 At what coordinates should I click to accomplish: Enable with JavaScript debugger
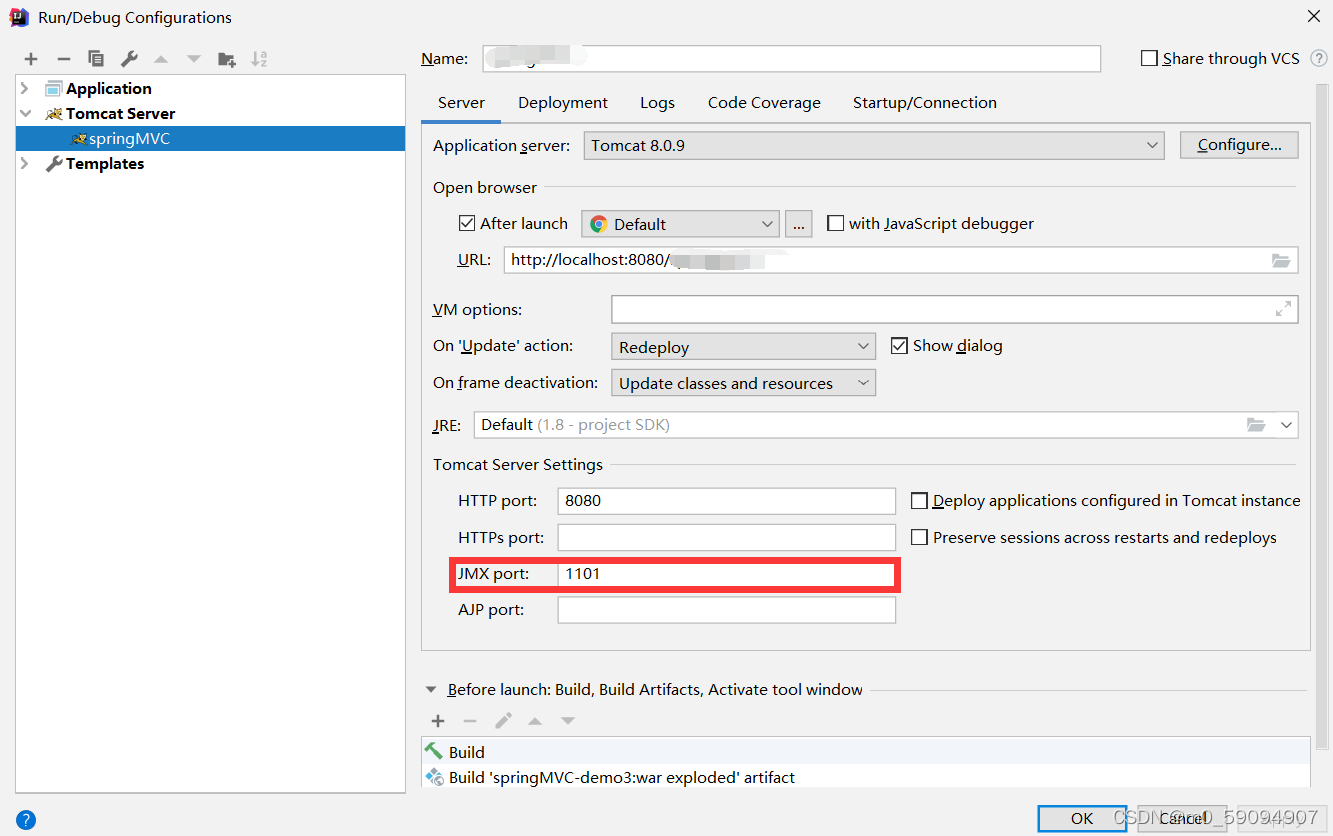(x=836, y=223)
